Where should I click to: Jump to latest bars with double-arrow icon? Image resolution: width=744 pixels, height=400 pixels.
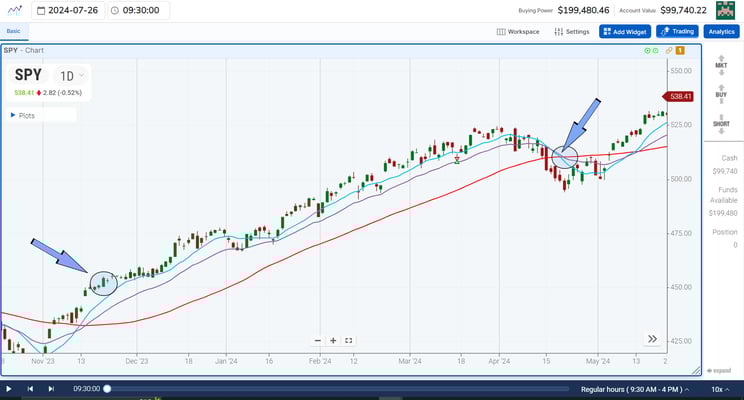pos(652,339)
